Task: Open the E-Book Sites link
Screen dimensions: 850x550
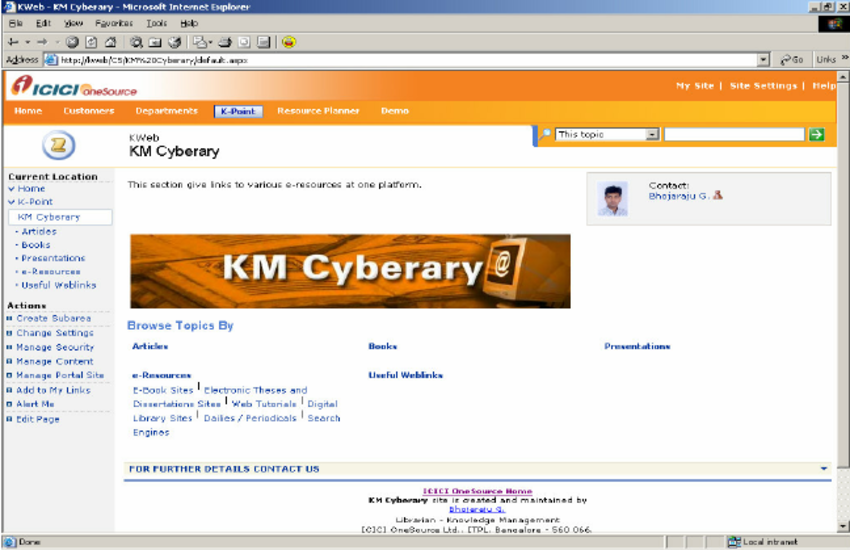Action: click(x=163, y=390)
